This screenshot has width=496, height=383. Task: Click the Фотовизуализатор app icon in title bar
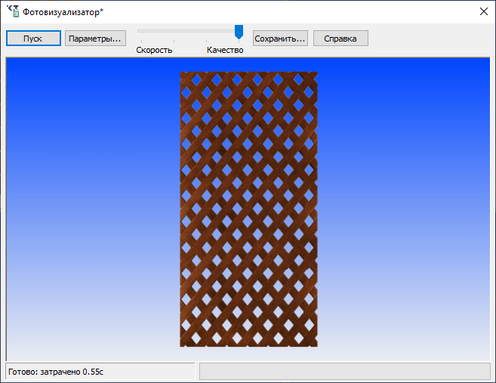tap(13, 12)
